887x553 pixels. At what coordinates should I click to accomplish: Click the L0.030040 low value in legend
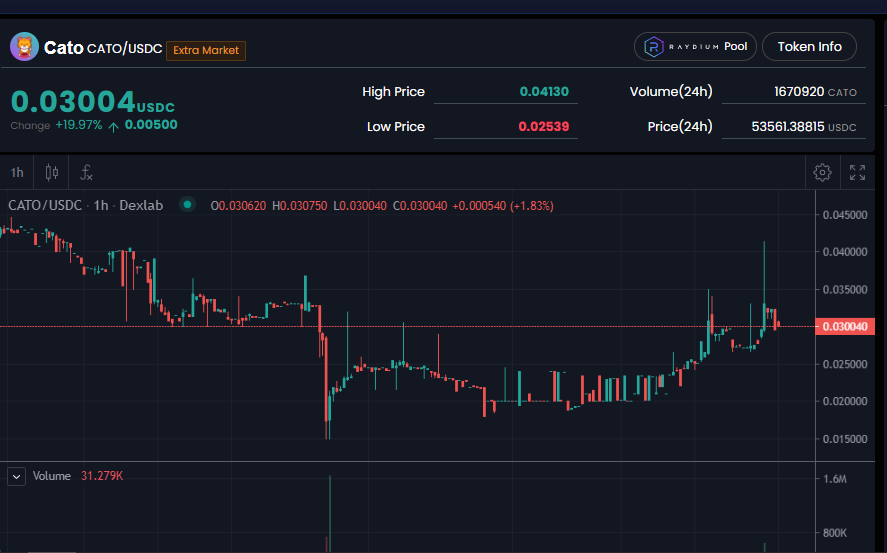point(360,206)
